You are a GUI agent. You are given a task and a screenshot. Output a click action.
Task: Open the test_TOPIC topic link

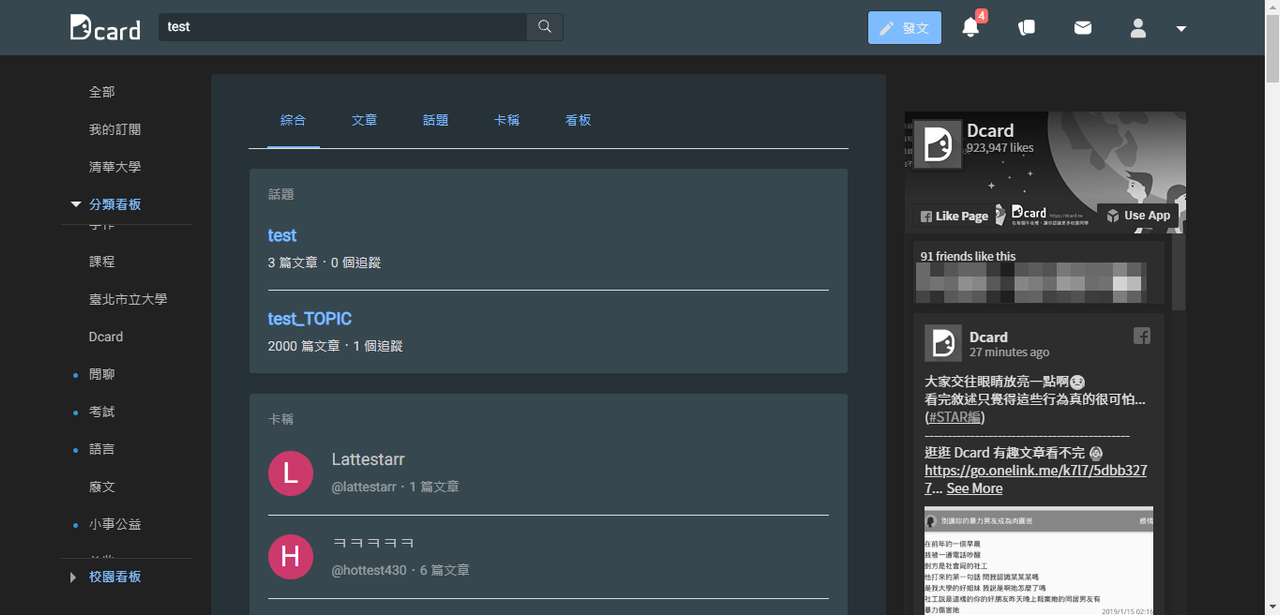pos(310,319)
